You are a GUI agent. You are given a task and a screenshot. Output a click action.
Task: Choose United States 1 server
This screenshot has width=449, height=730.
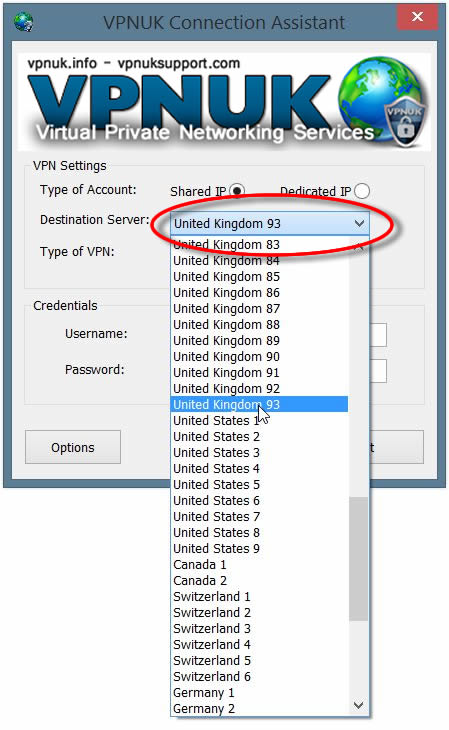pos(259,420)
